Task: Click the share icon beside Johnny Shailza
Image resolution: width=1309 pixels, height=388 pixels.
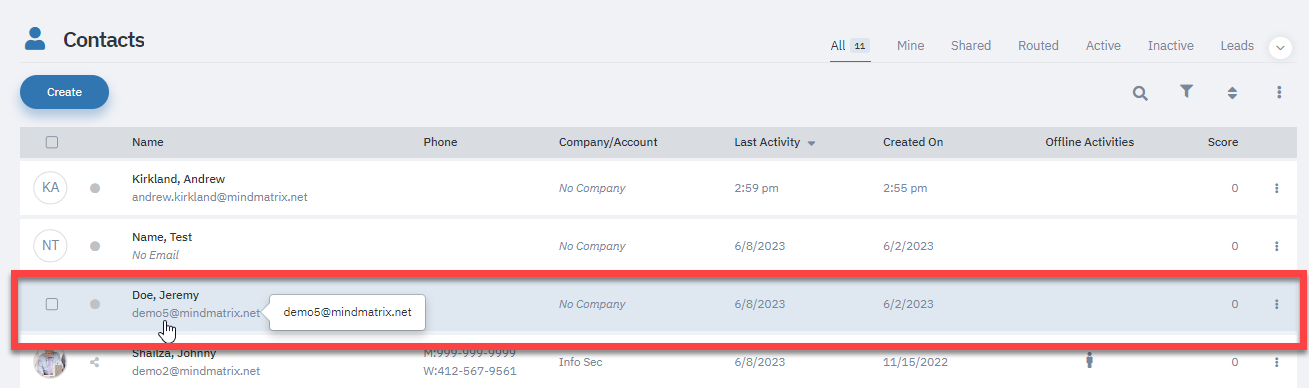Action: pos(95,362)
